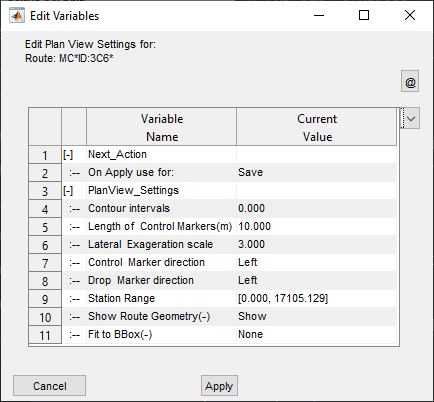Click 'Length of Control Markers(m)' name cell
Viewport: 434px width, 402px height.
coord(161,226)
